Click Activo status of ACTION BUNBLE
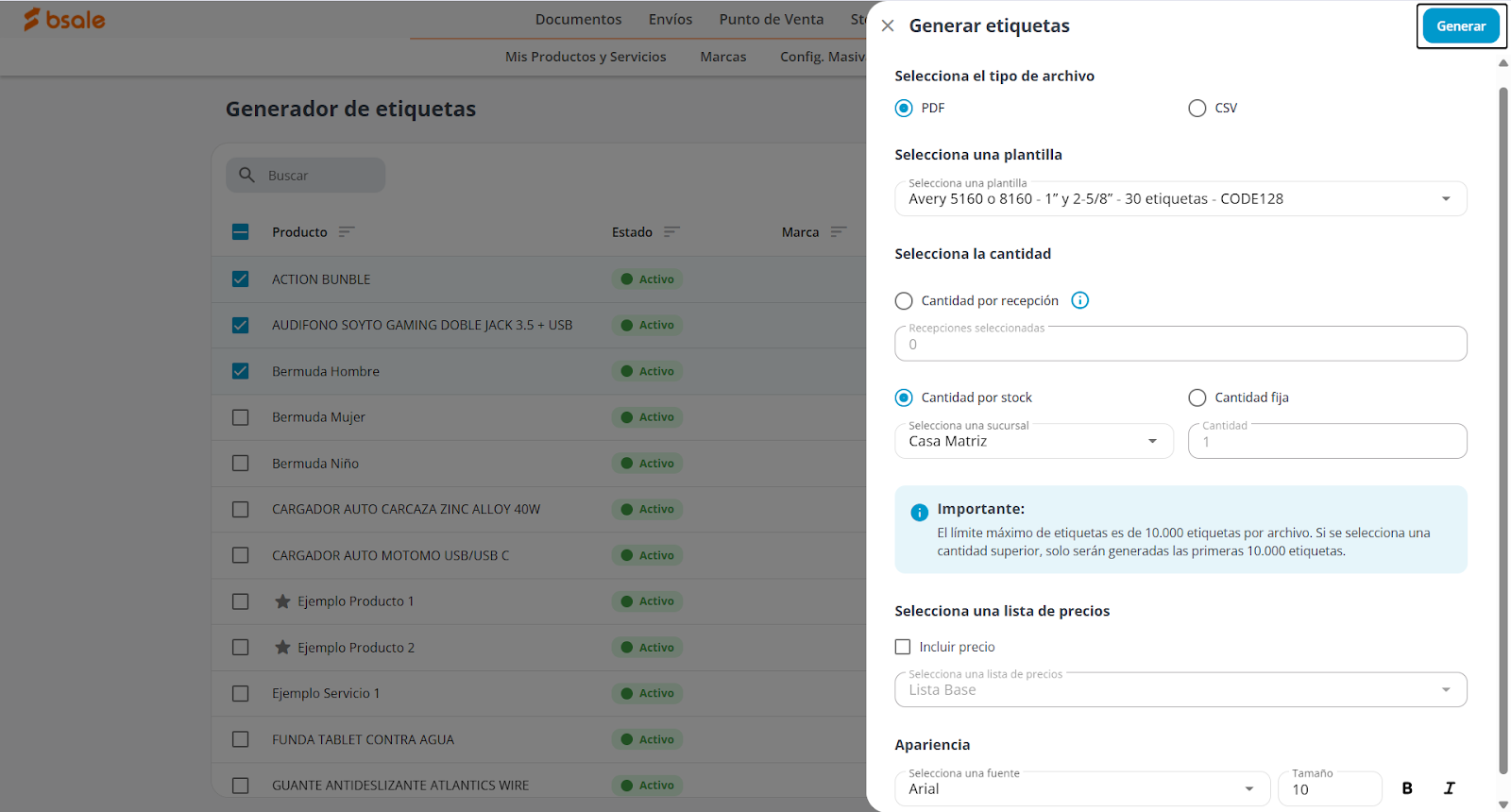Image resolution: width=1511 pixels, height=812 pixels. [x=647, y=279]
